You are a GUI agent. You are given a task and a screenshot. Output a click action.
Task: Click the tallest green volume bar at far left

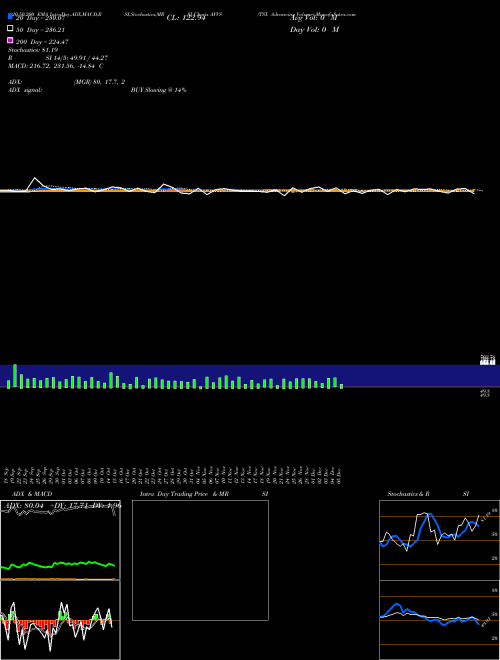pos(15,376)
